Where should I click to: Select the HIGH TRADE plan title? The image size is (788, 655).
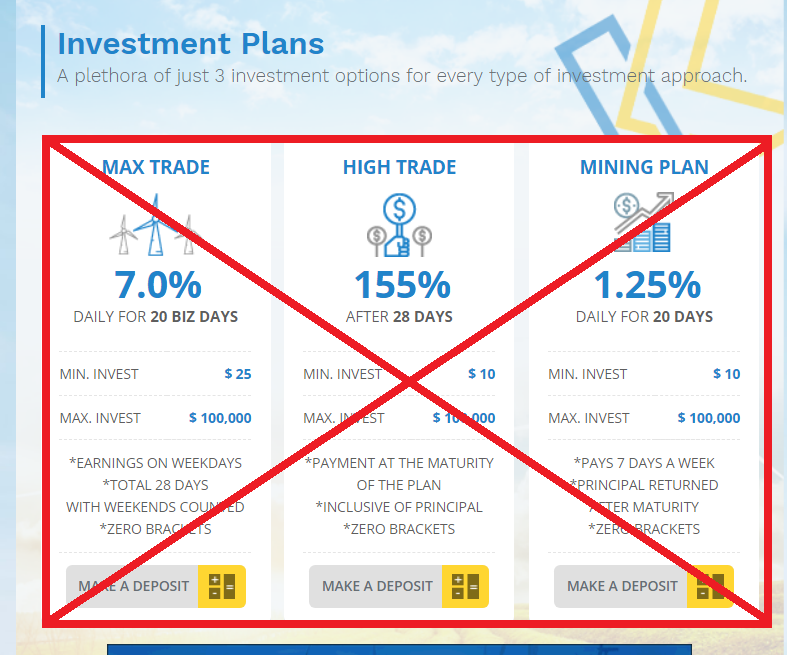[x=400, y=167]
